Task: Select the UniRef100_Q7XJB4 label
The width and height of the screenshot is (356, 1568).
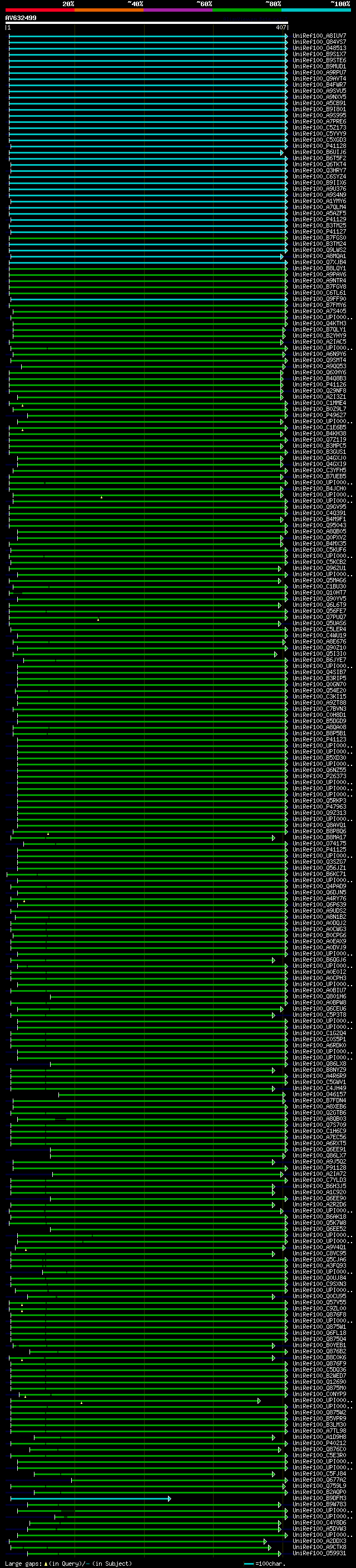Action: (x=319, y=263)
